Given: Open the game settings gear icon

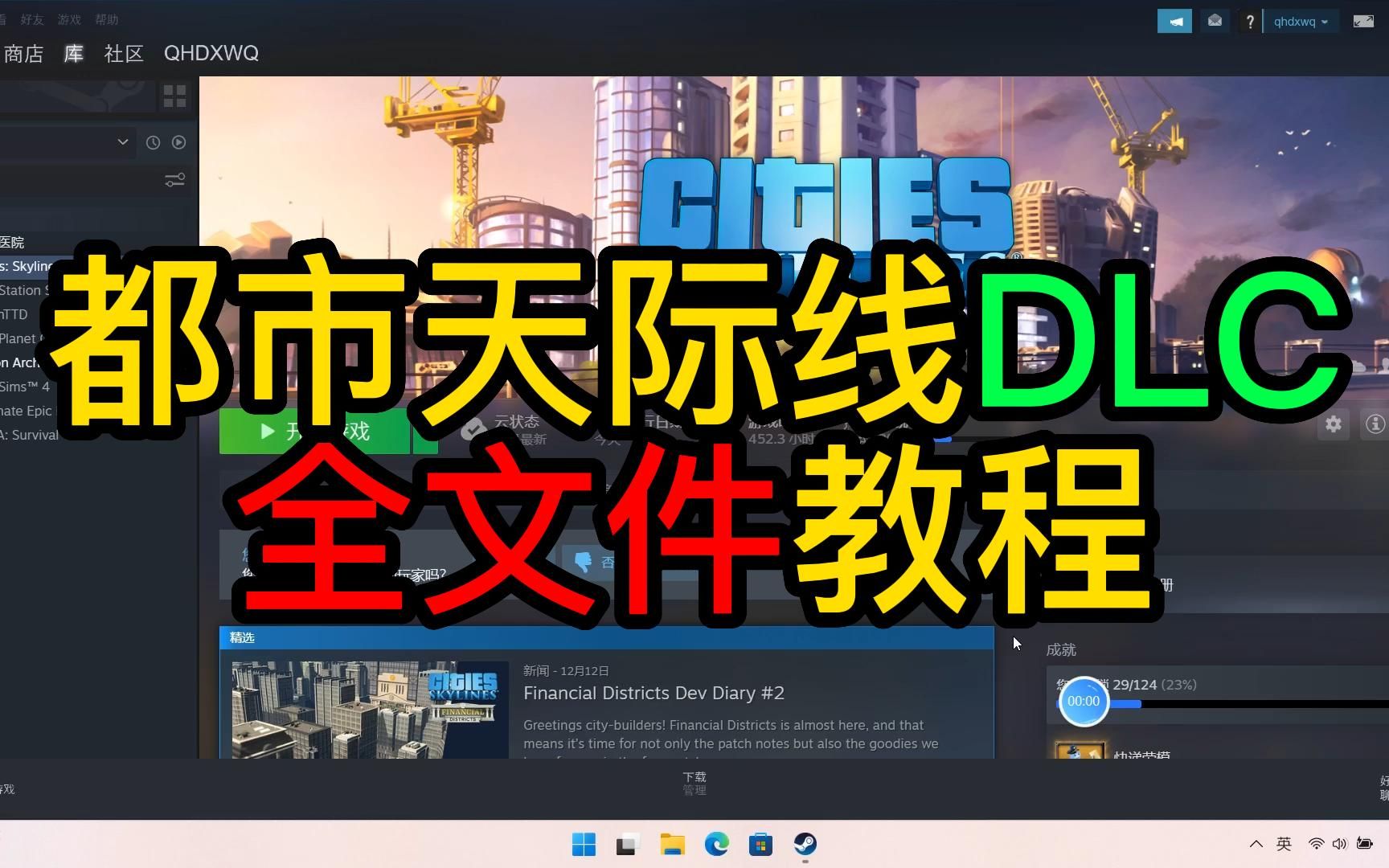Looking at the screenshot, I should coord(1334,424).
